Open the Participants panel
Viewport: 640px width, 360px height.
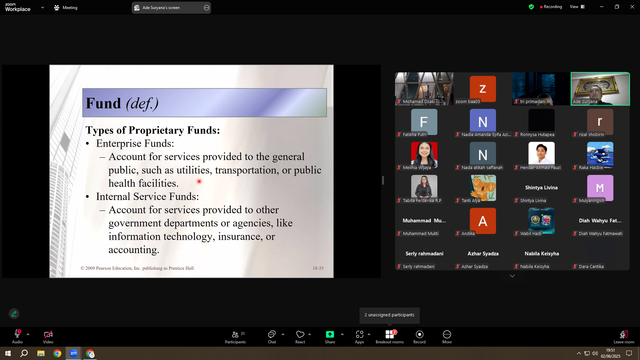pyautogui.click(x=236, y=337)
